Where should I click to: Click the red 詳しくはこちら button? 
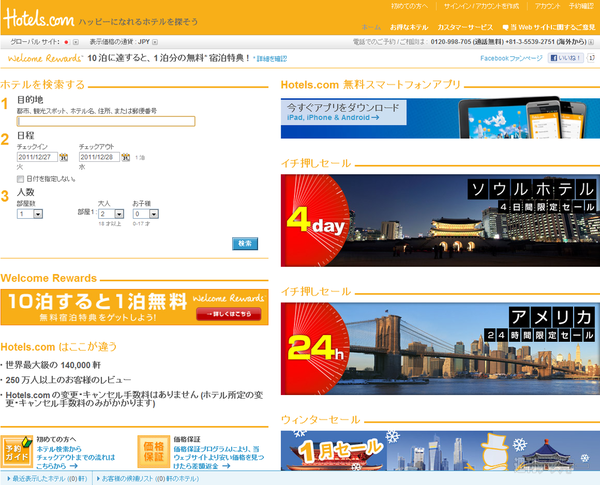point(229,314)
